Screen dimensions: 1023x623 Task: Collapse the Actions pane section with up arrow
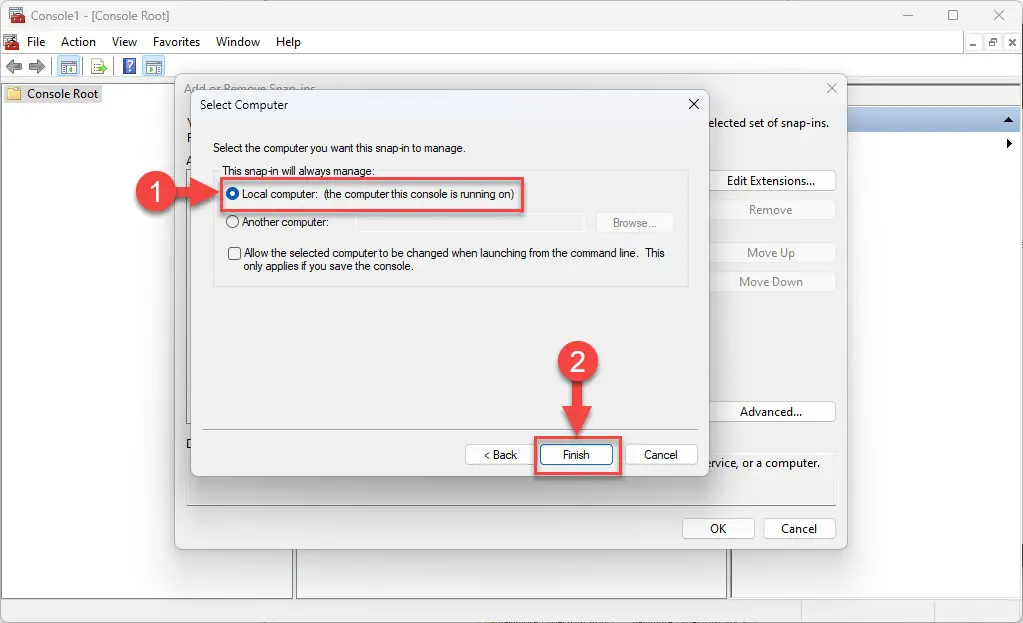1009,121
